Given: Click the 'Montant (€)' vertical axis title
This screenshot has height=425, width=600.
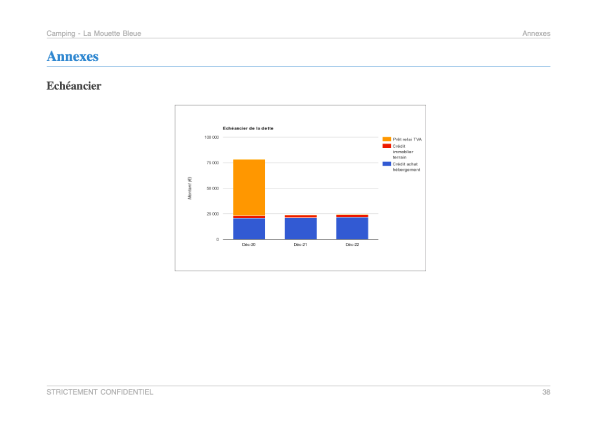Looking at the screenshot, I should click(189, 188).
